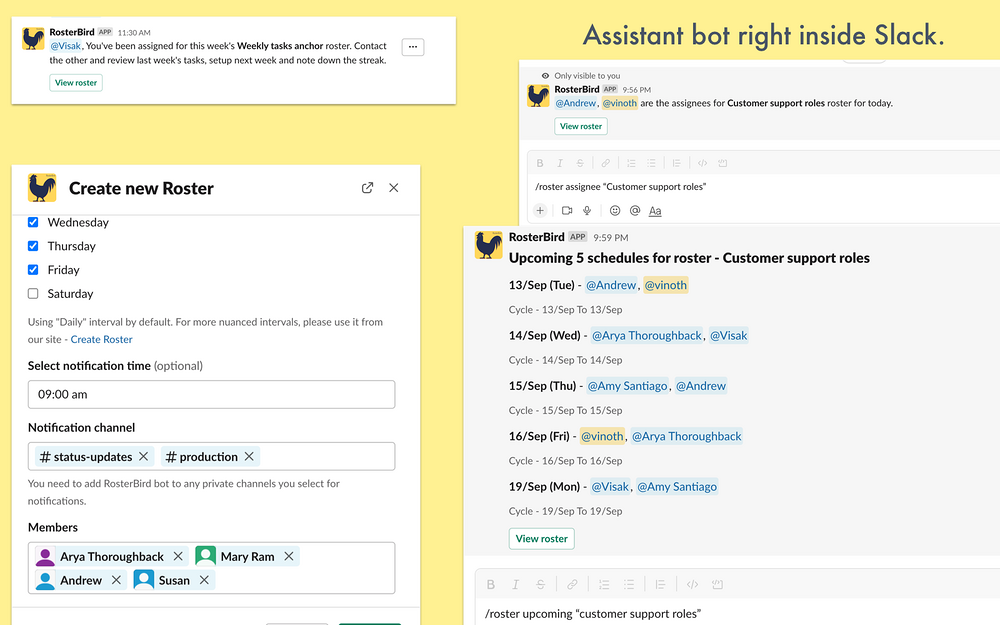Image resolution: width=1000 pixels, height=625 pixels.
Task: Click the /roster upcoming message text field
Action: [738, 613]
